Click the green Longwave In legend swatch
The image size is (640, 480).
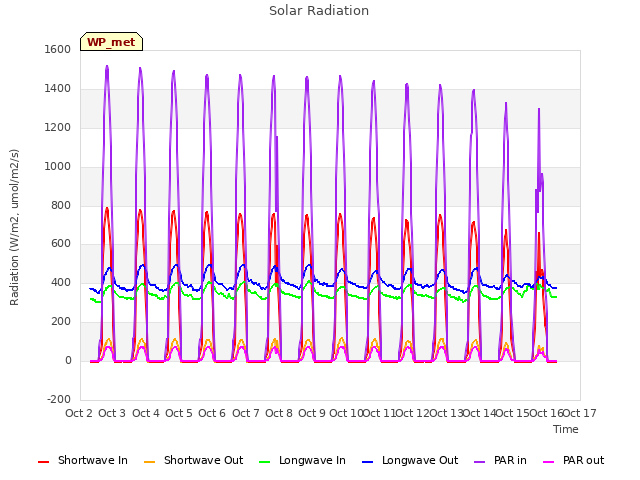click(x=264, y=462)
